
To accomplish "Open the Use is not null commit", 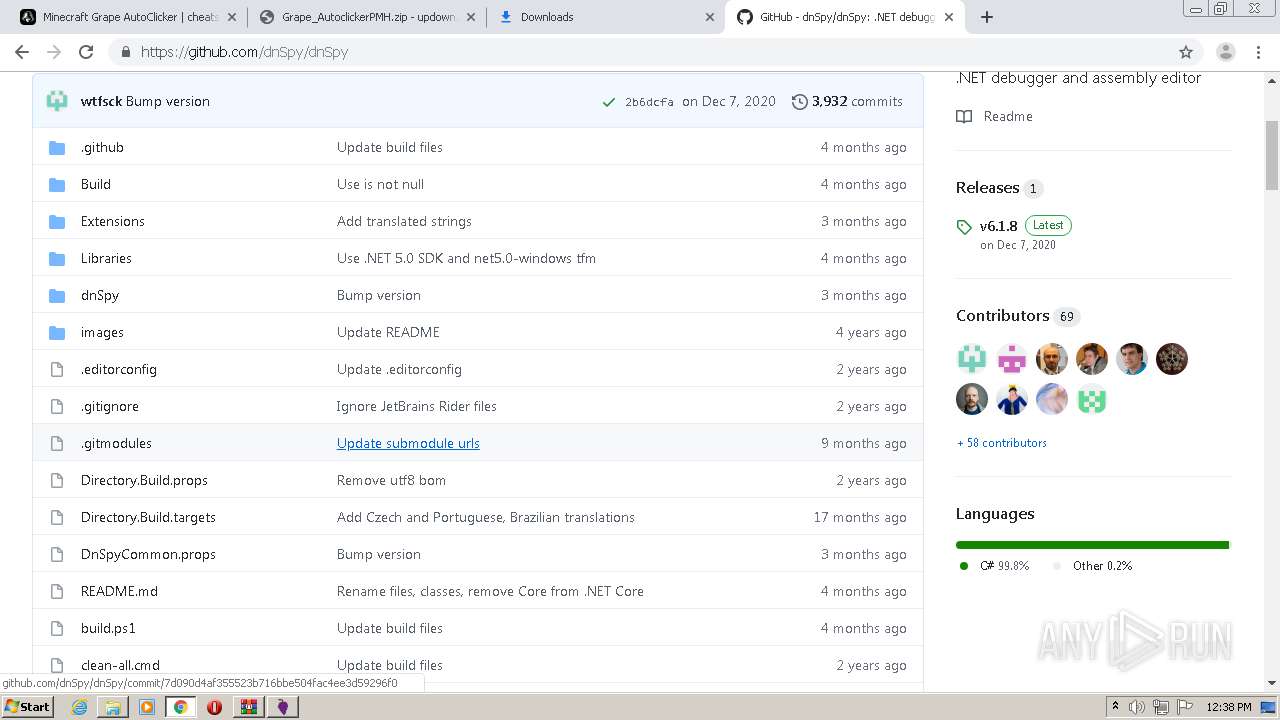I will (x=380, y=185).
